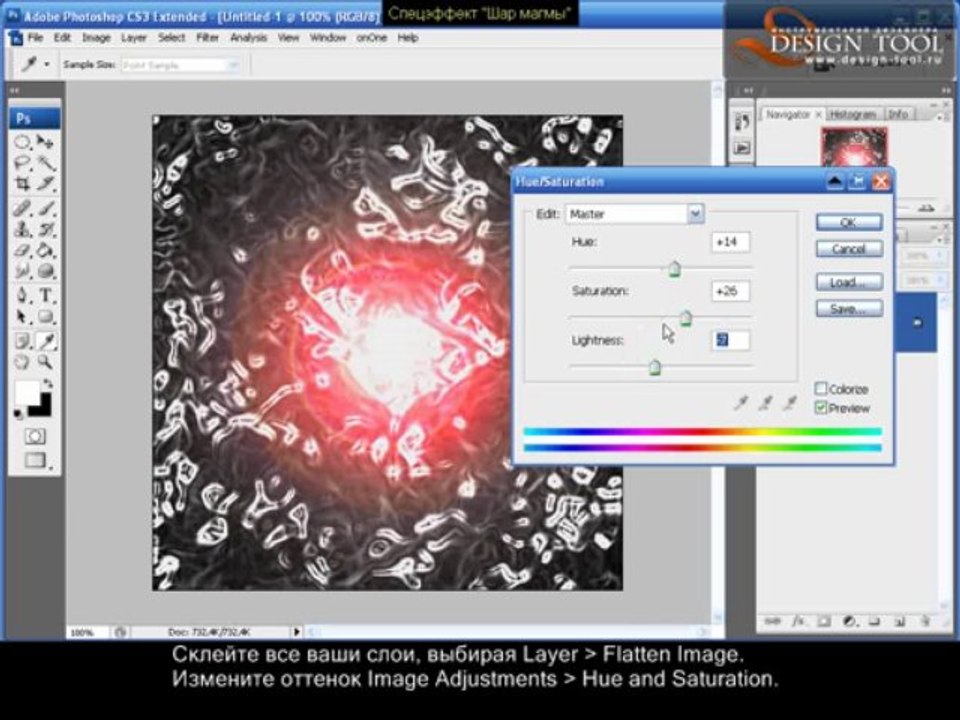Open the Sample Size dropdown
960x720 pixels.
pos(180,65)
